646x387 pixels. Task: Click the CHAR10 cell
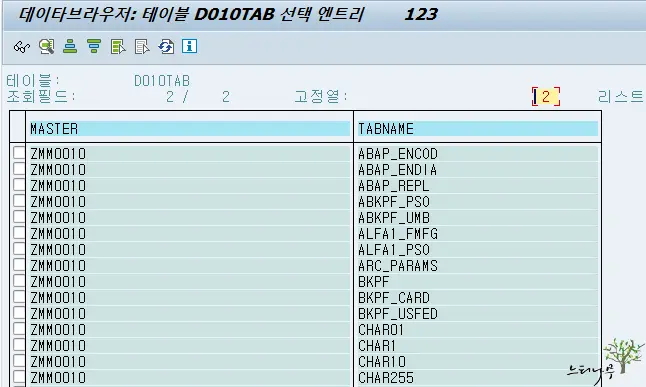click(477, 362)
